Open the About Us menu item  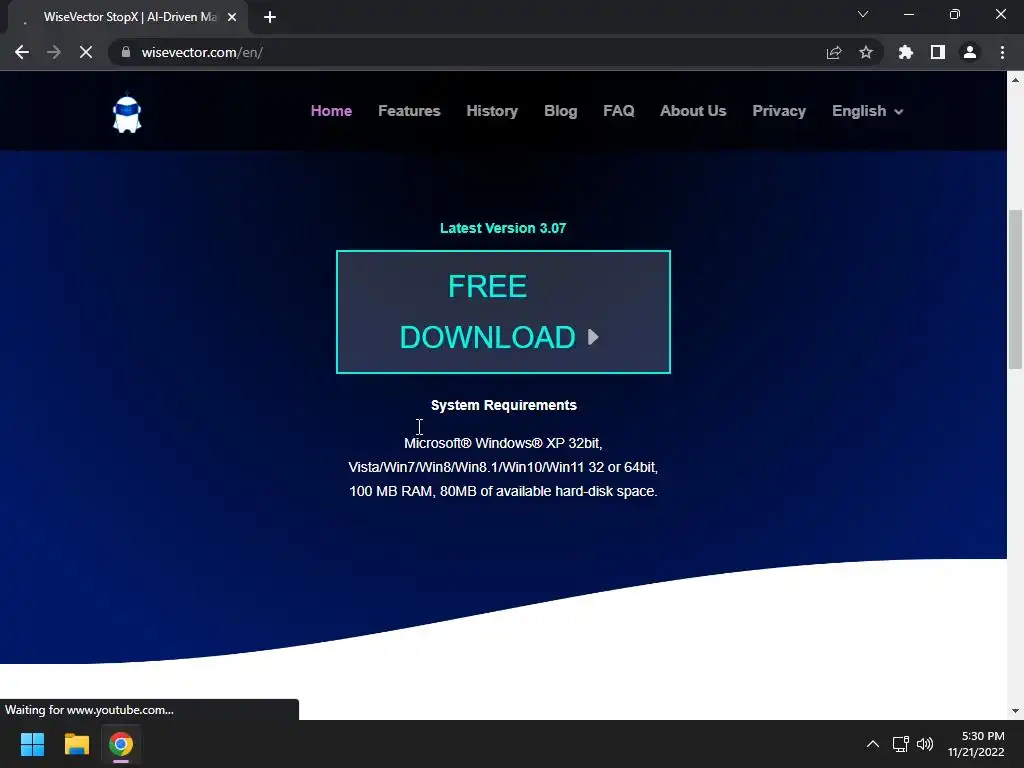[x=693, y=111]
